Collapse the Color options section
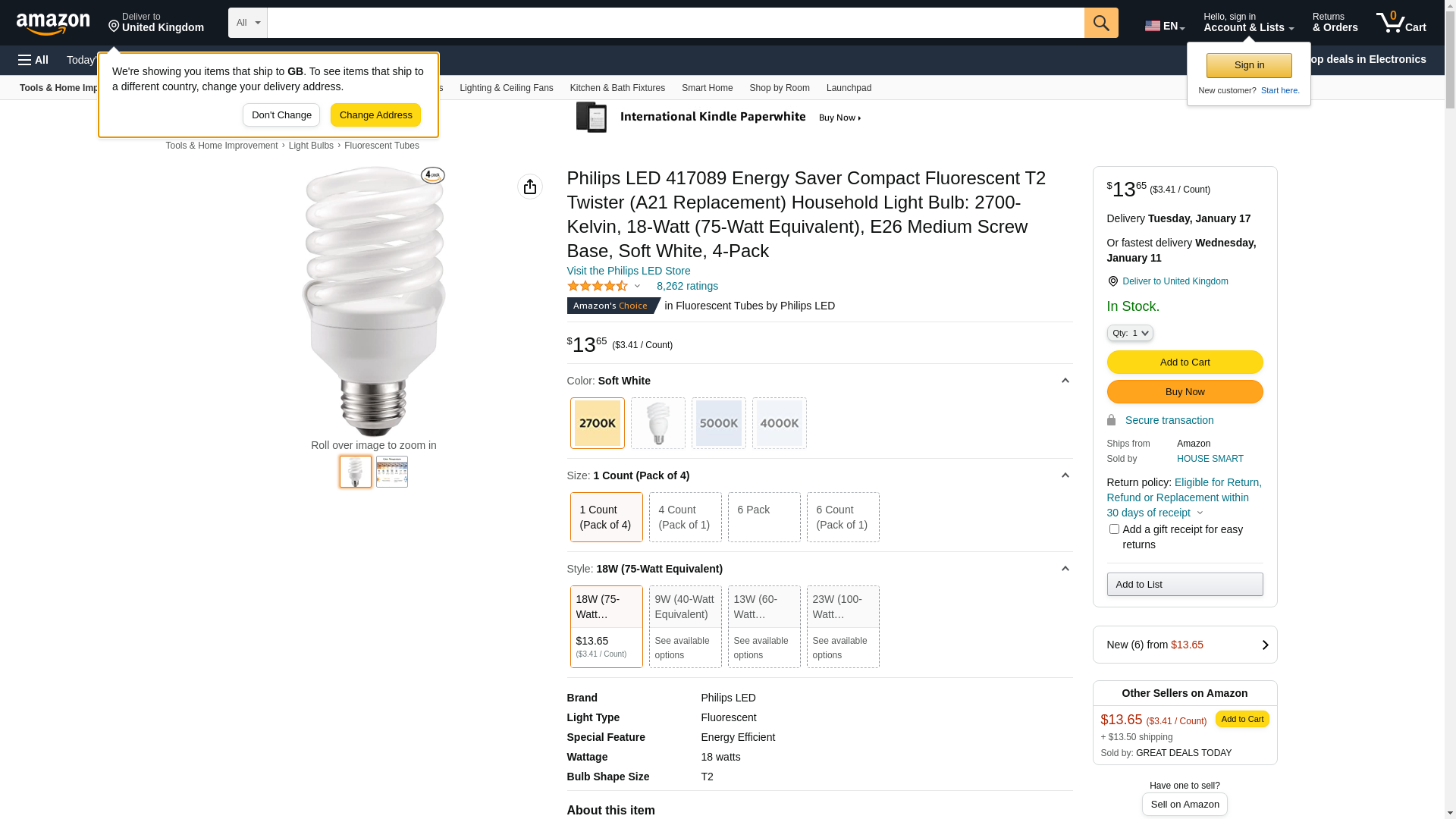 (x=1065, y=381)
